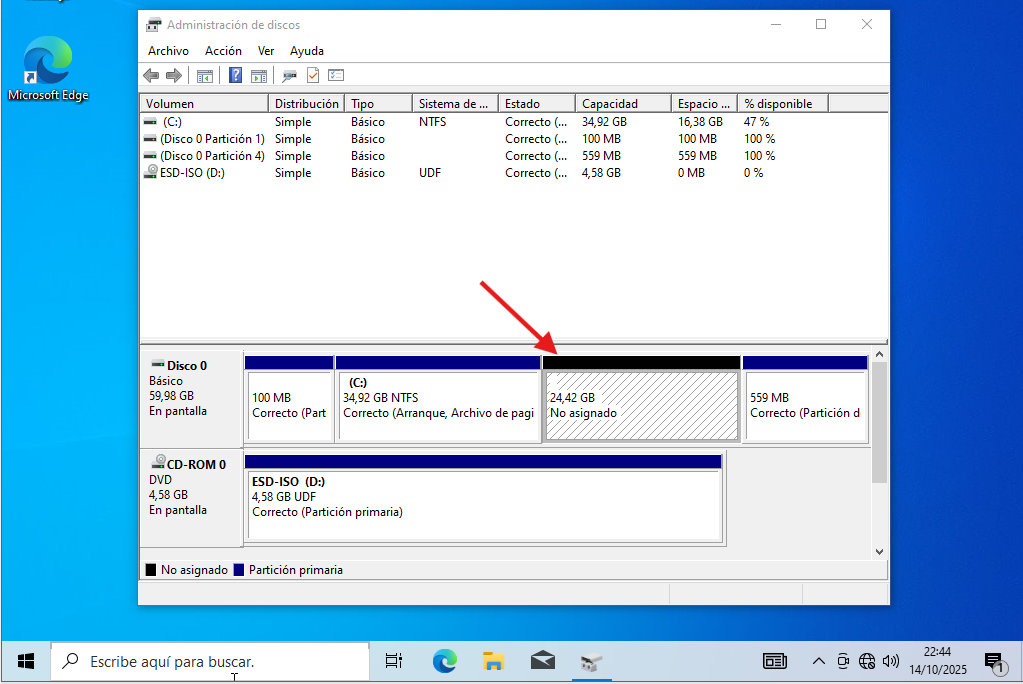This screenshot has width=1023, height=684.
Task: Show hidden system tray icons
Action: [818, 661]
